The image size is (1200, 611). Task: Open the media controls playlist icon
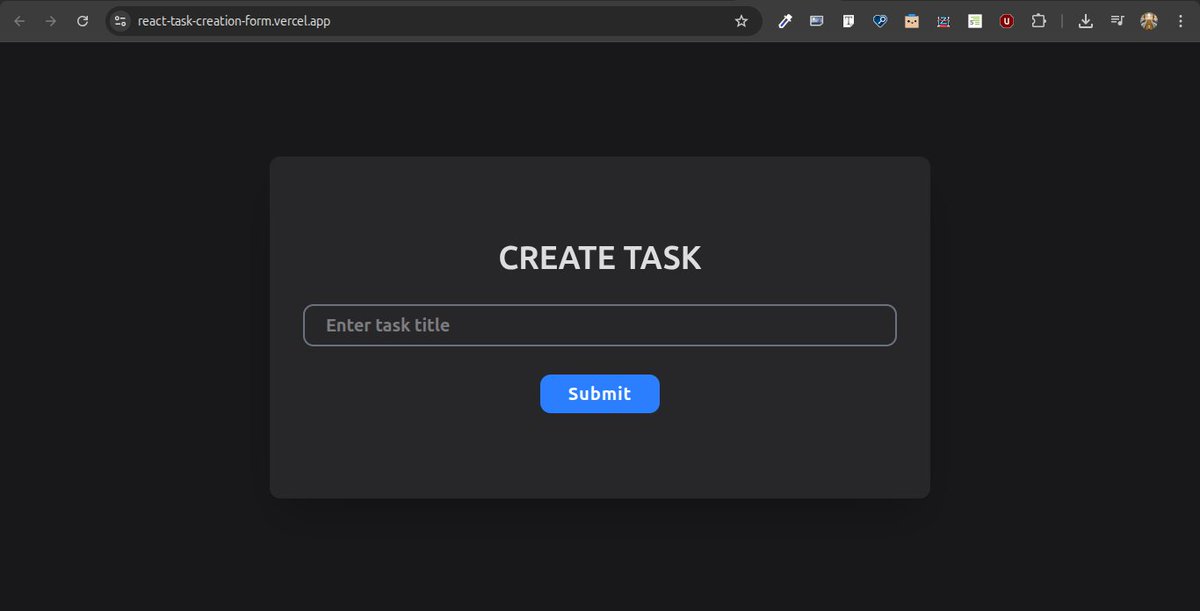[x=1117, y=21]
